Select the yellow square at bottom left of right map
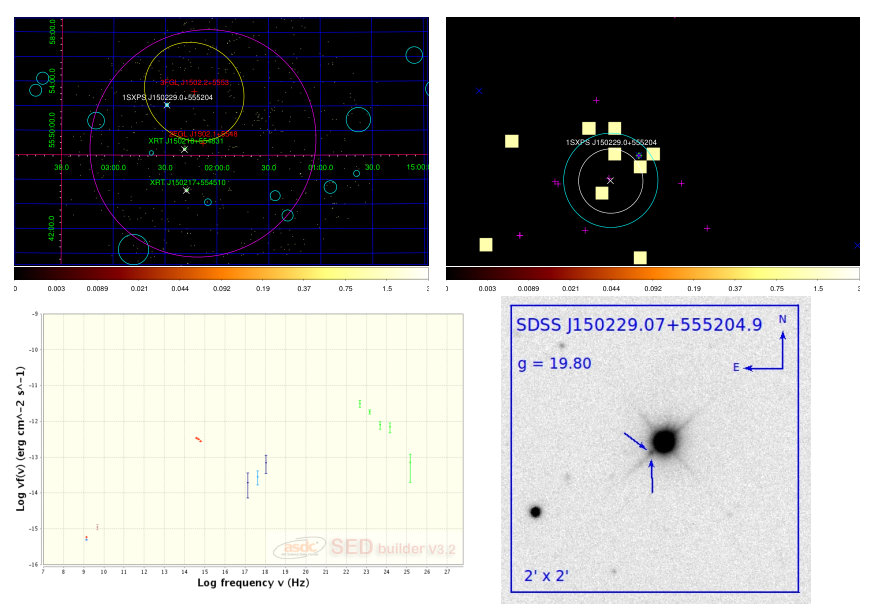This screenshot has width=875, height=616. (x=486, y=244)
